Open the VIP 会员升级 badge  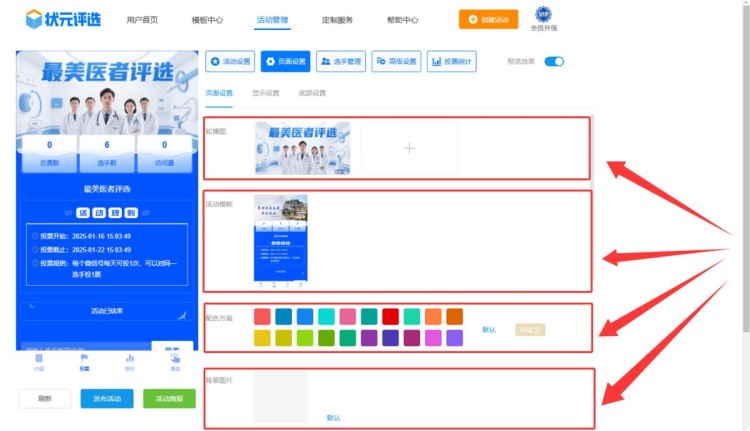(x=543, y=18)
